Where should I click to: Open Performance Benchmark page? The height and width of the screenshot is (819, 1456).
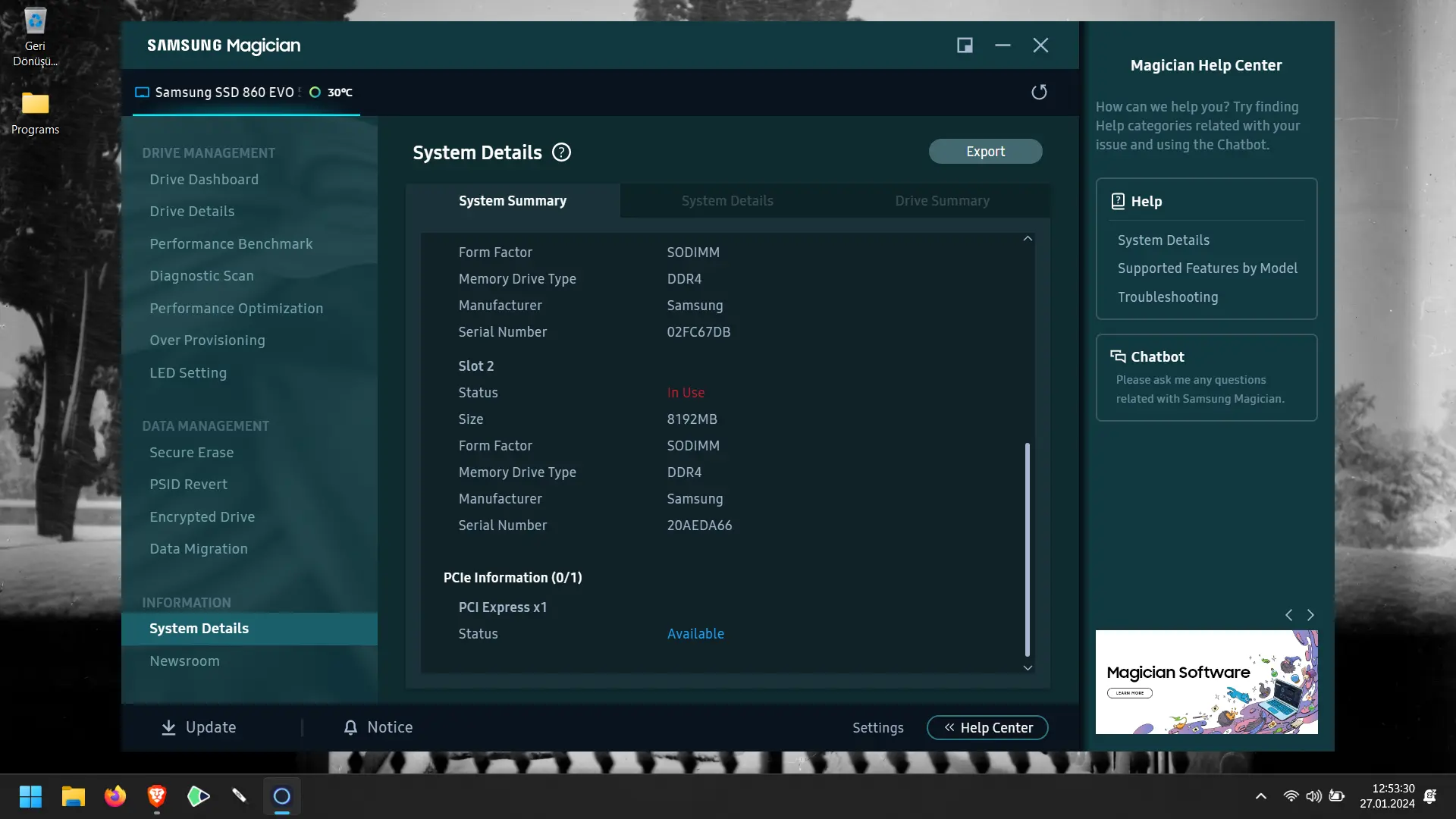(231, 244)
